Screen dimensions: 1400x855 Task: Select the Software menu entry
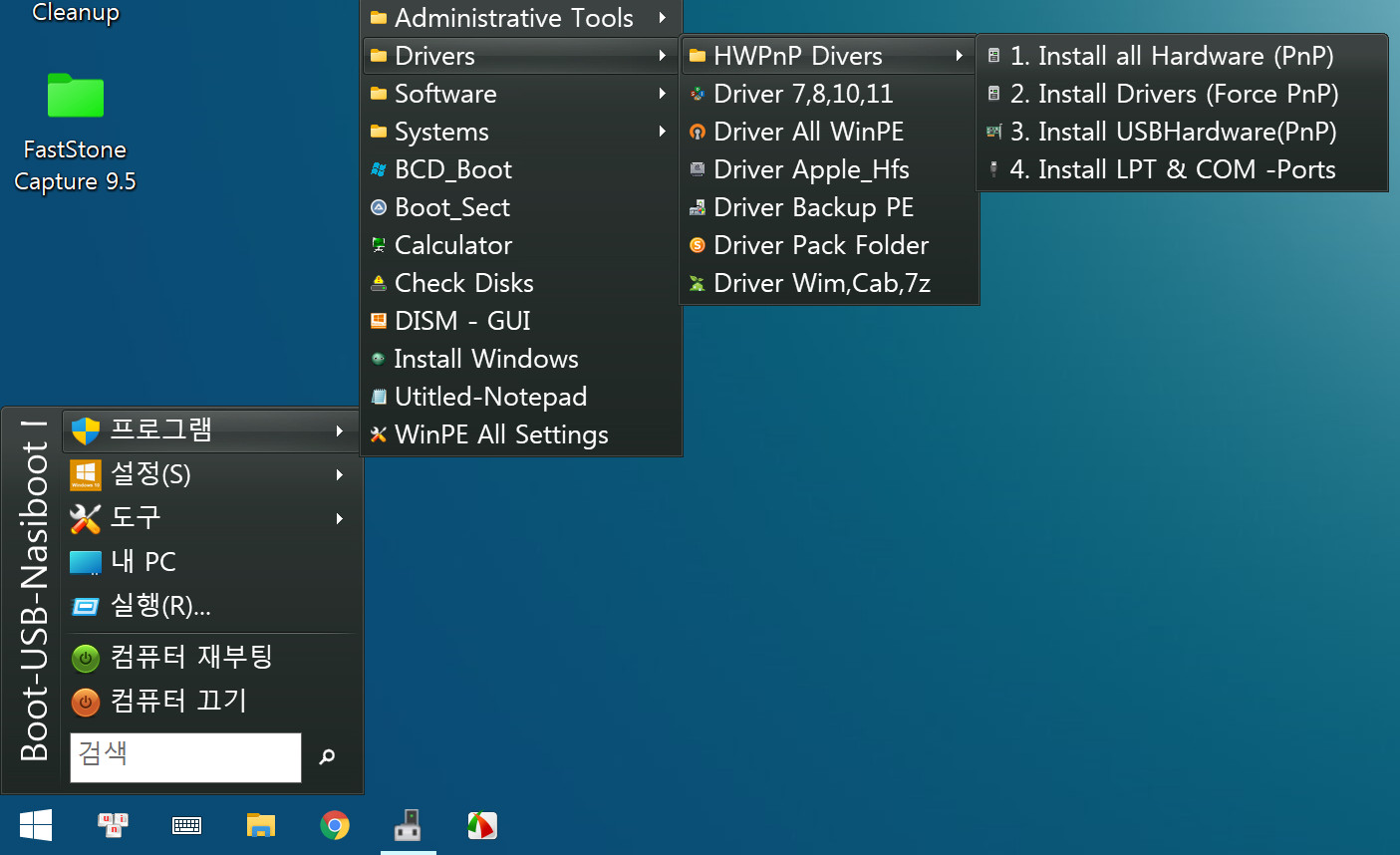pyautogui.click(x=521, y=94)
